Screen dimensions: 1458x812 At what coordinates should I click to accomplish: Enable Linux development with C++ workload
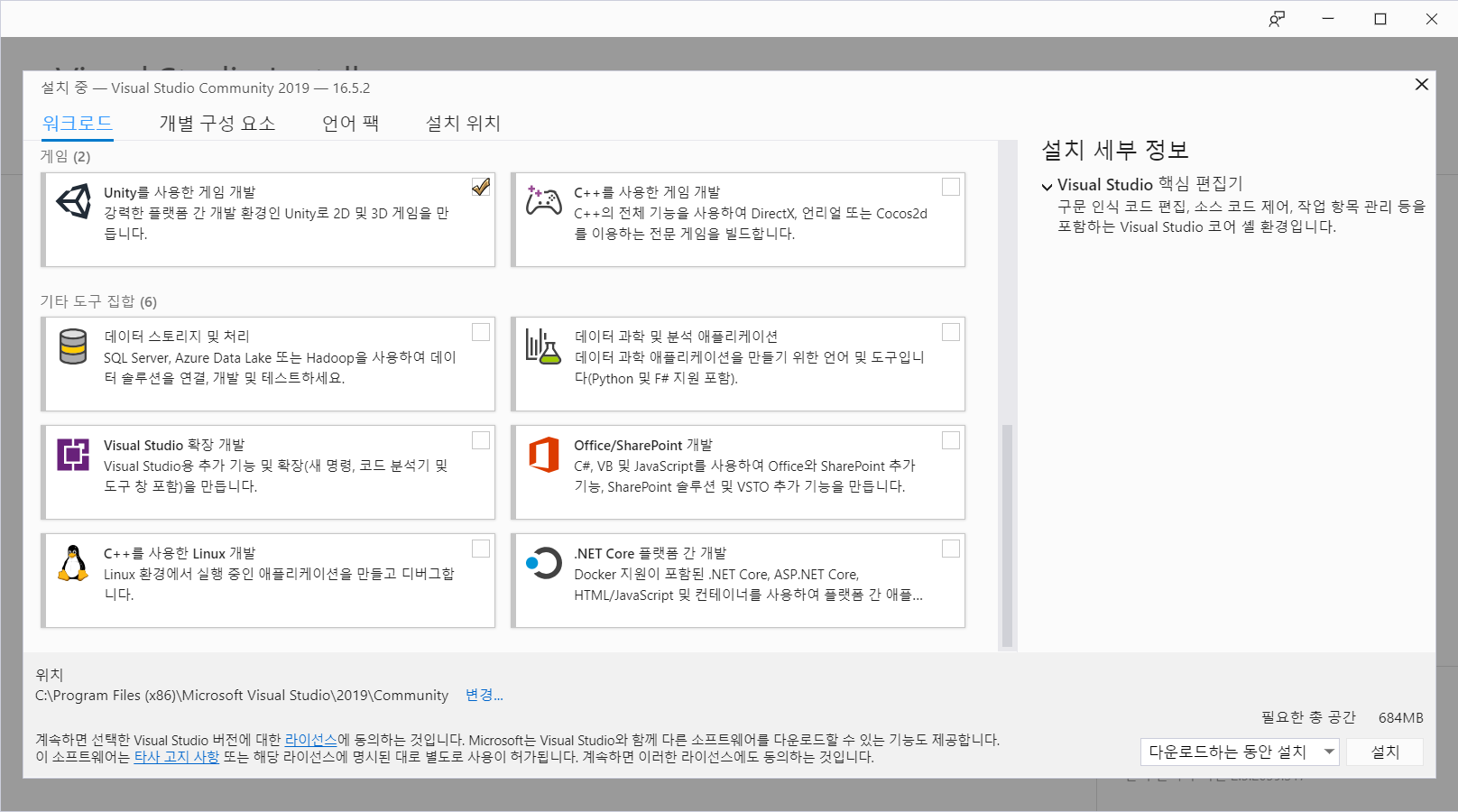pyautogui.click(x=481, y=549)
